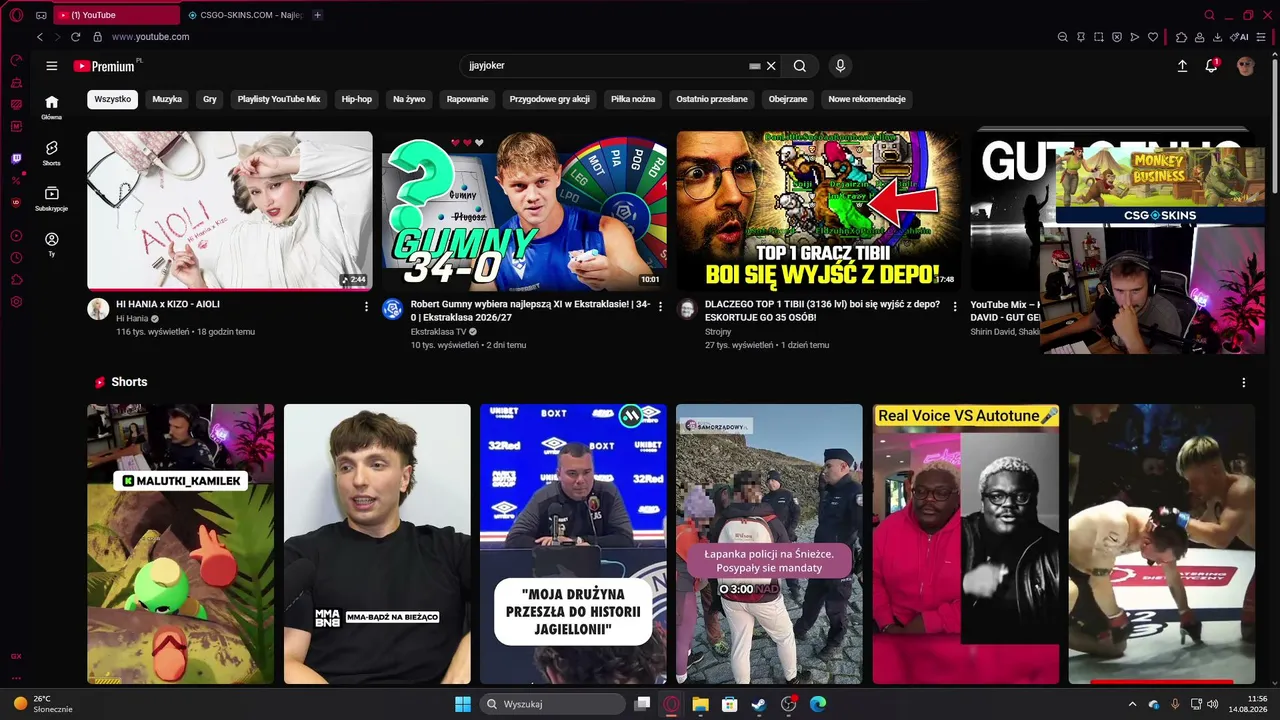
Task: Play the GUMNY 34-0 video thumbnail
Action: pyautogui.click(x=524, y=211)
